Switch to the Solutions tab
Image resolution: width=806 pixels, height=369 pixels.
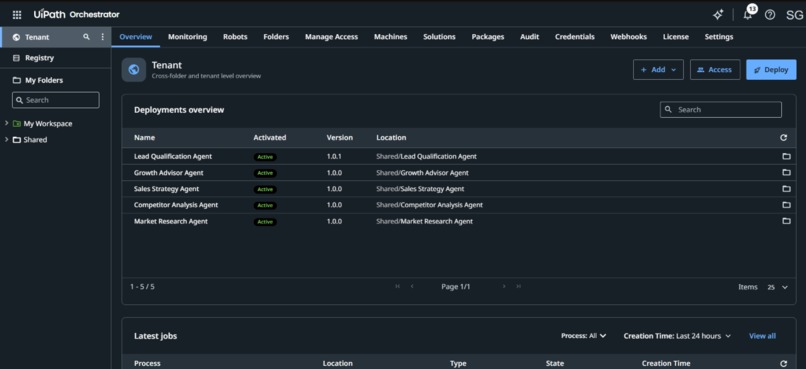439,37
